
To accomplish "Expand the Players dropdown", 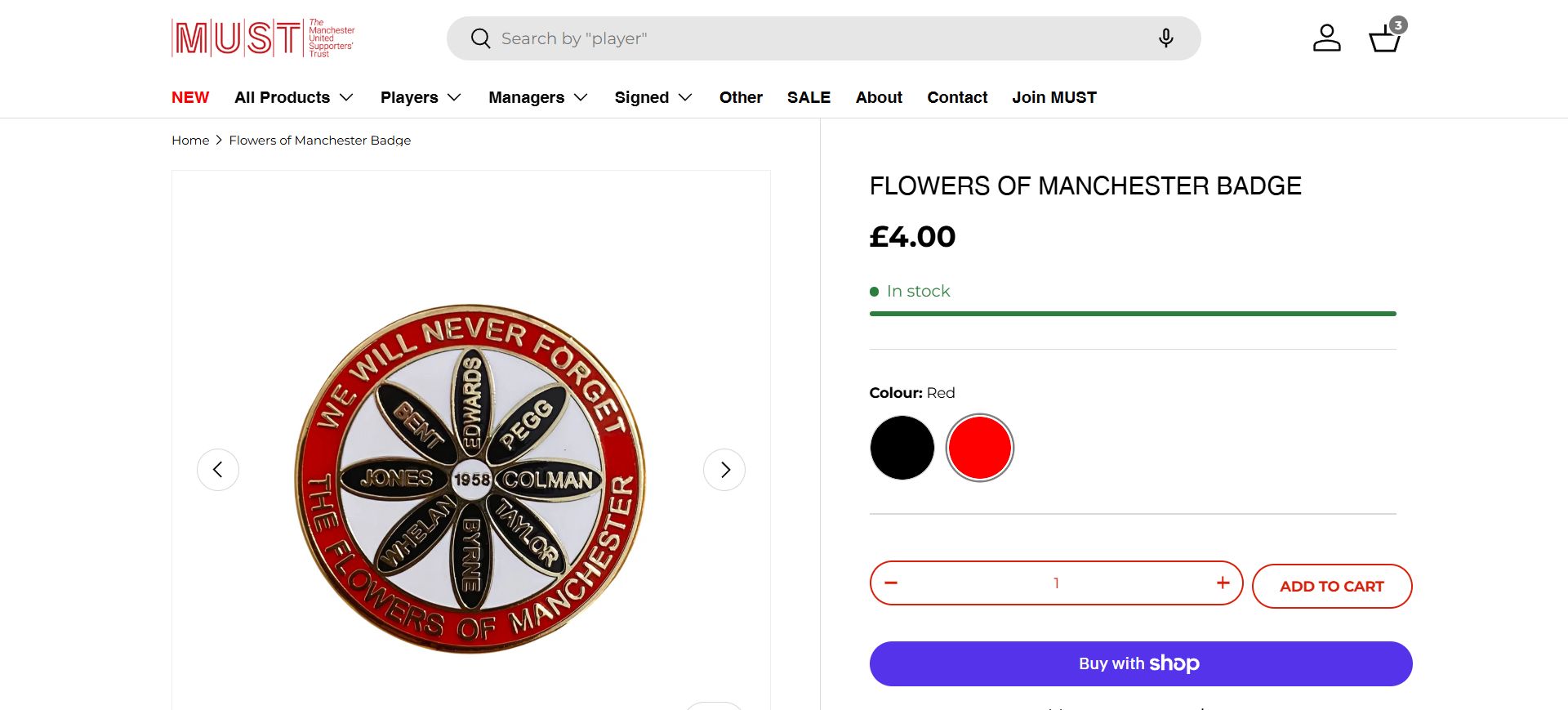I will 421,97.
